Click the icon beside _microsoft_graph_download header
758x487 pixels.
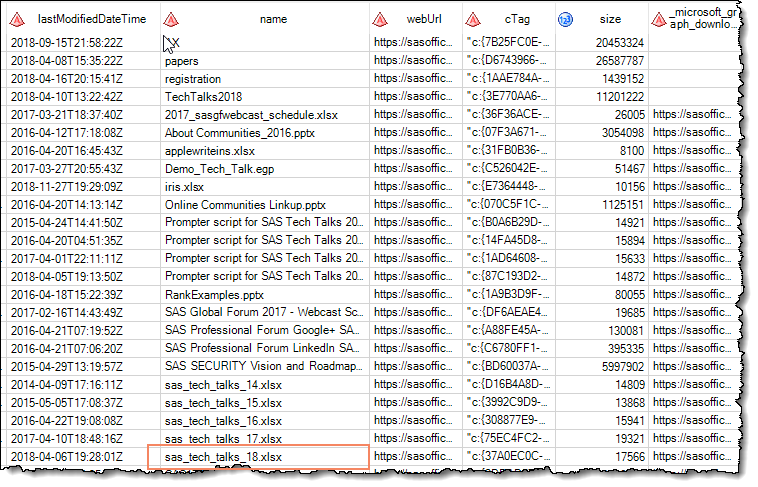tap(660, 19)
